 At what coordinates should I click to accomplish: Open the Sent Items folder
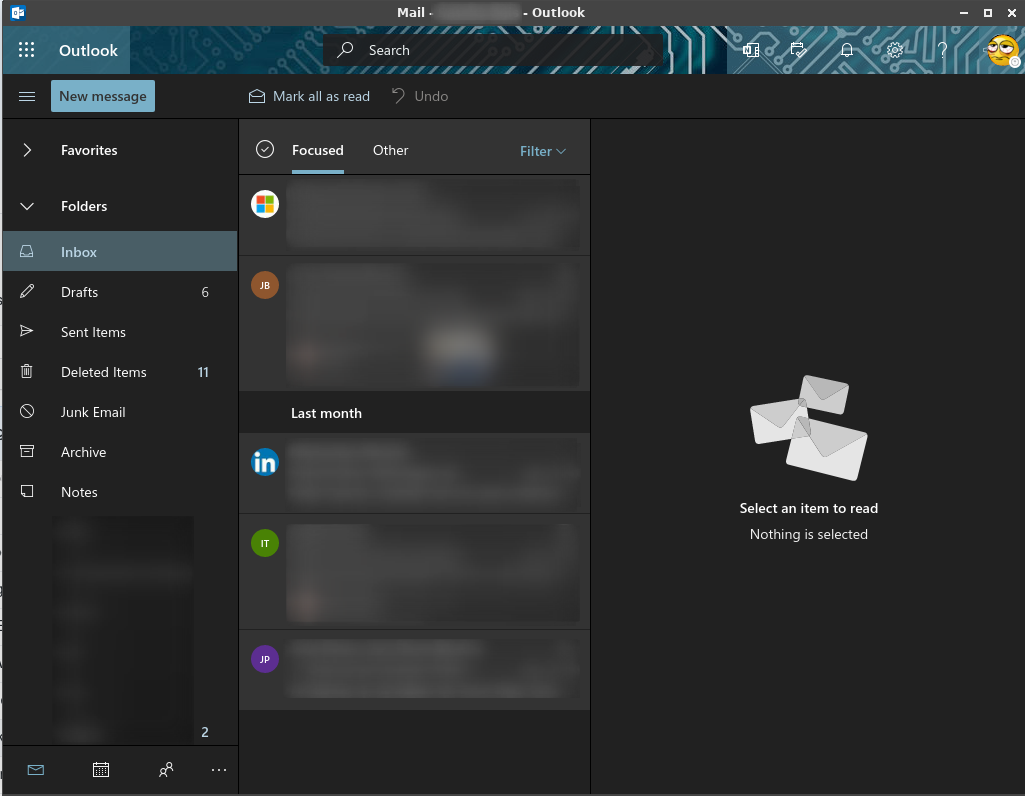click(120, 332)
